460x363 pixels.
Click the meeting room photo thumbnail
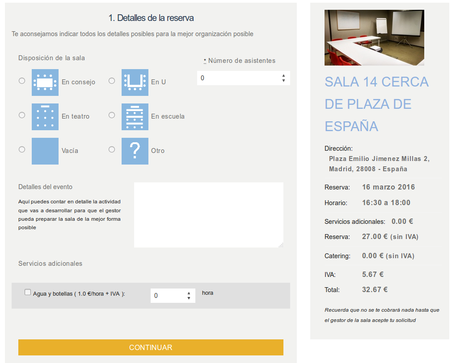[x=374, y=38]
